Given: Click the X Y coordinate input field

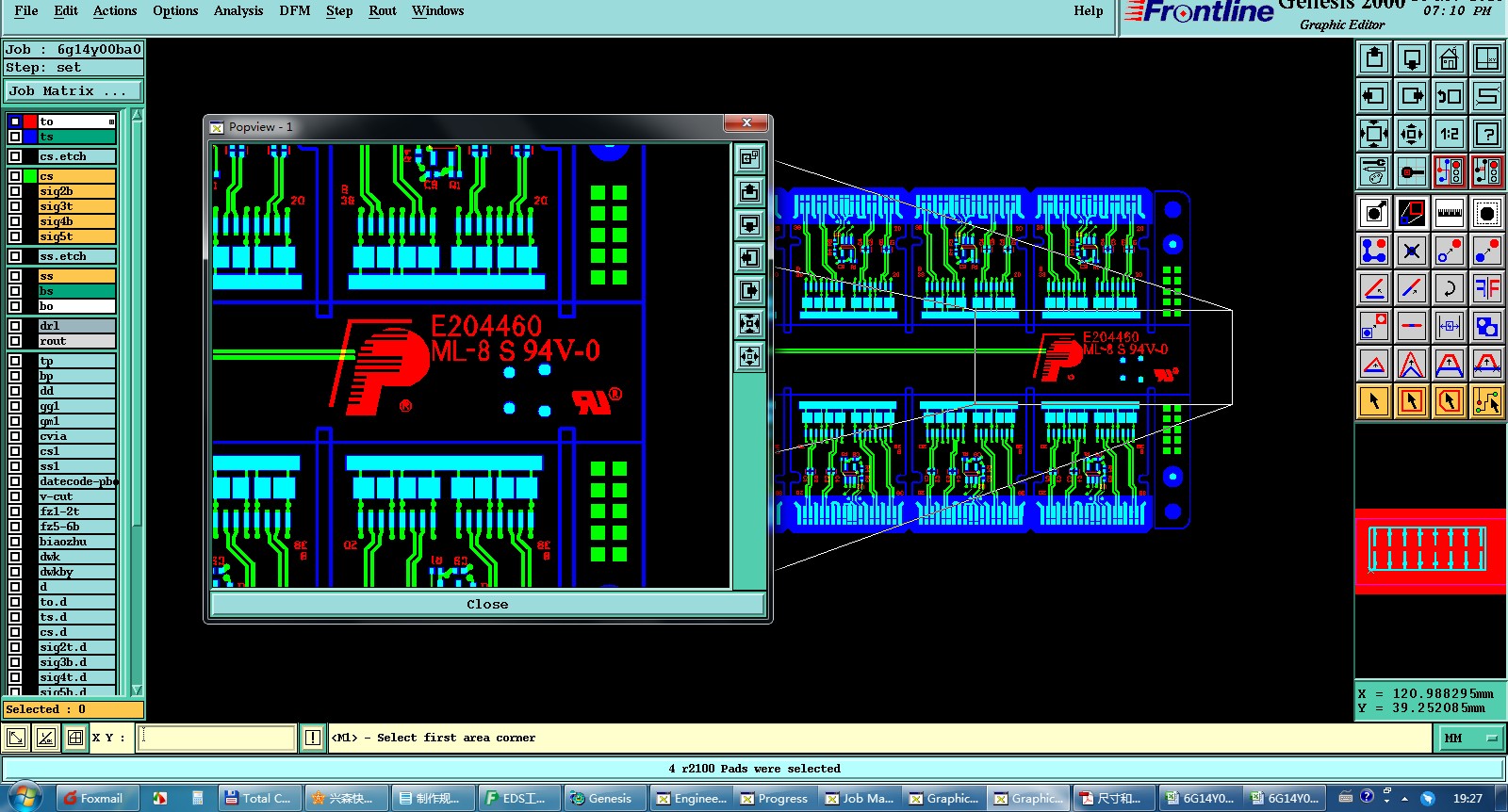Looking at the screenshot, I should [x=217, y=738].
